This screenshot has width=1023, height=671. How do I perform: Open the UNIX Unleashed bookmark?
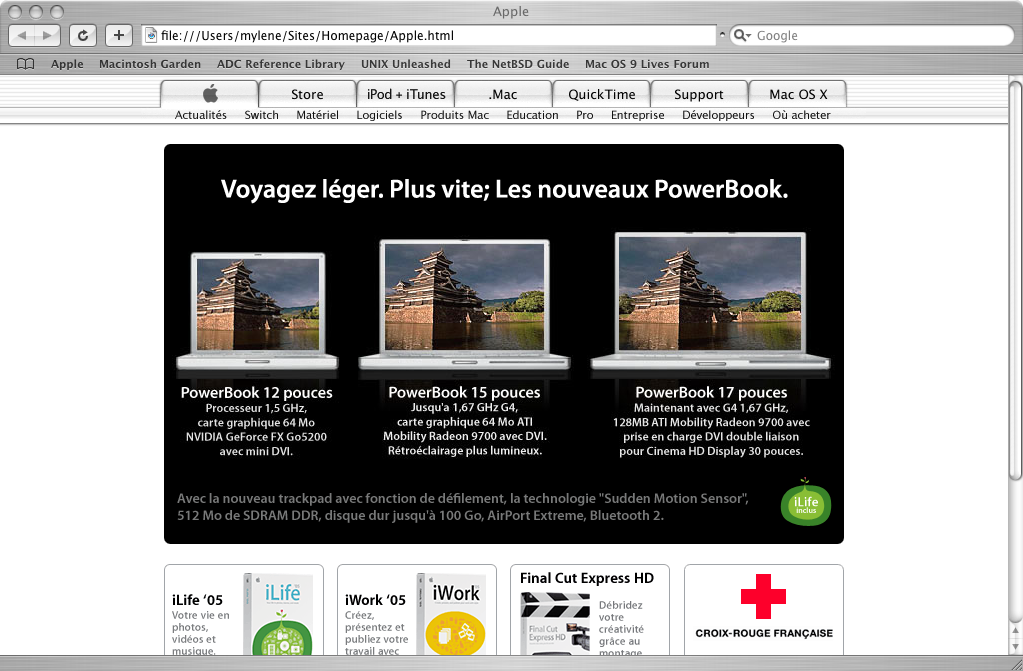406,64
